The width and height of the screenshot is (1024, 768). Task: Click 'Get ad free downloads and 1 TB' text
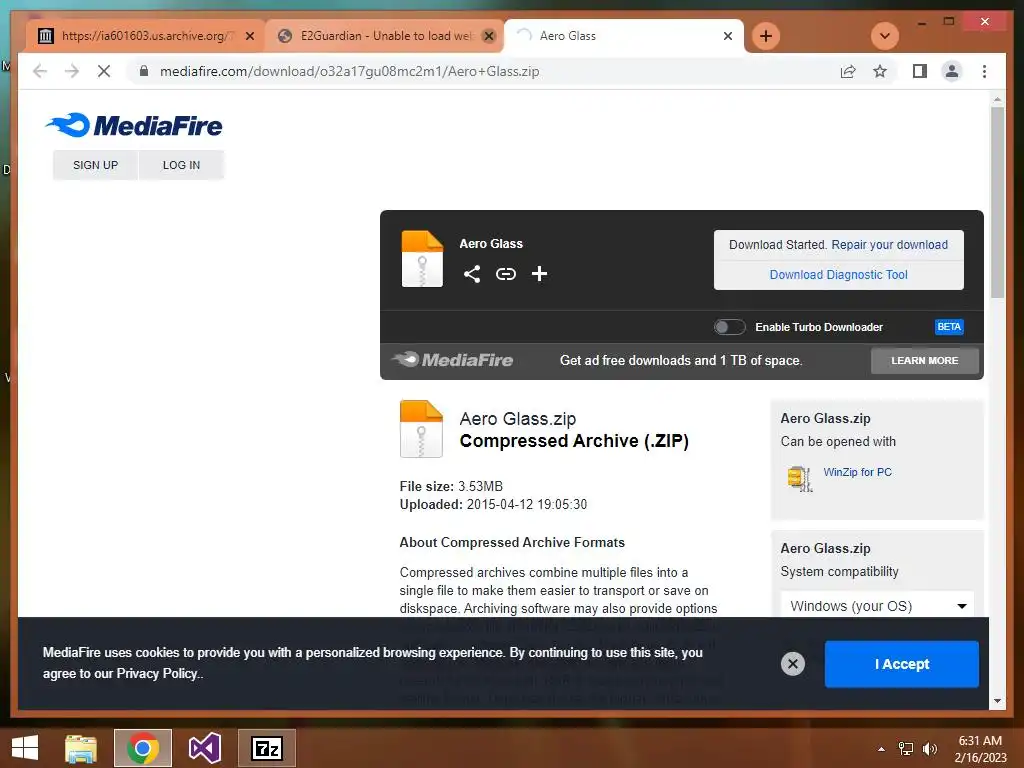[x=680, y=360]
